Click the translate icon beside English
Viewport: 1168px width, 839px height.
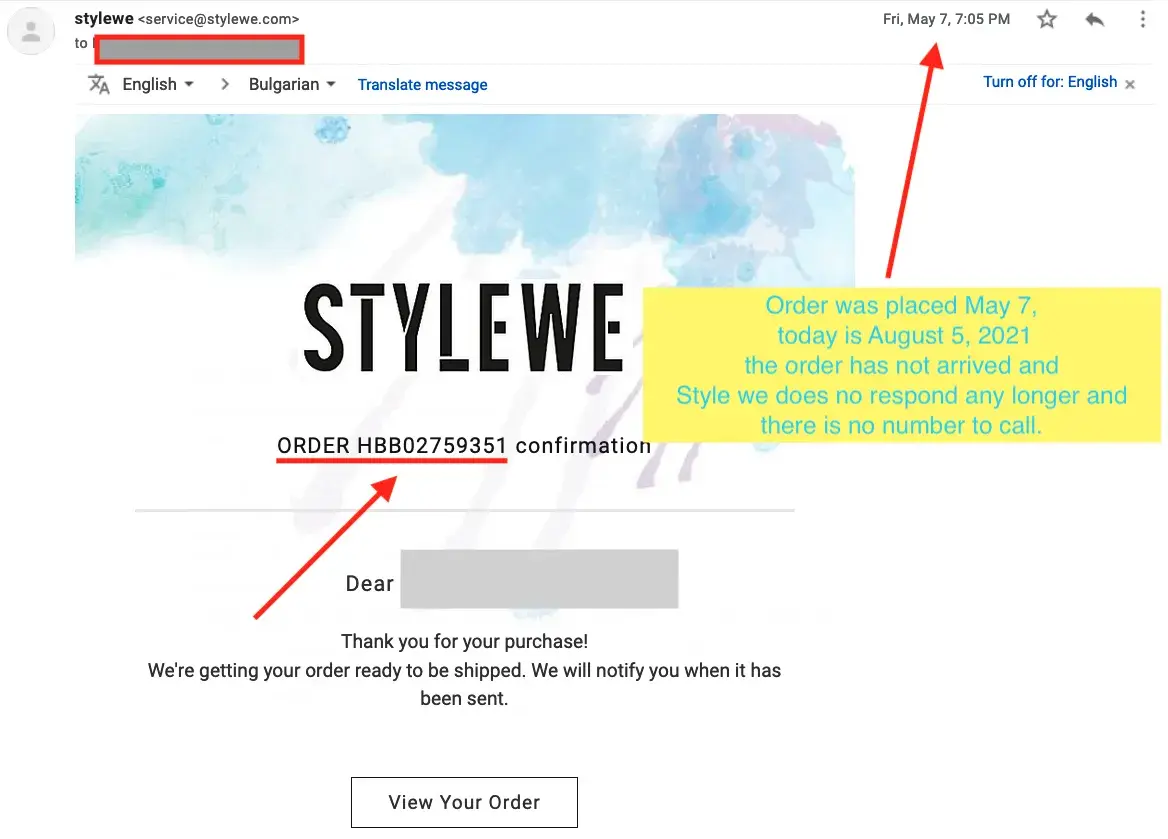click(x=99, y=84)
